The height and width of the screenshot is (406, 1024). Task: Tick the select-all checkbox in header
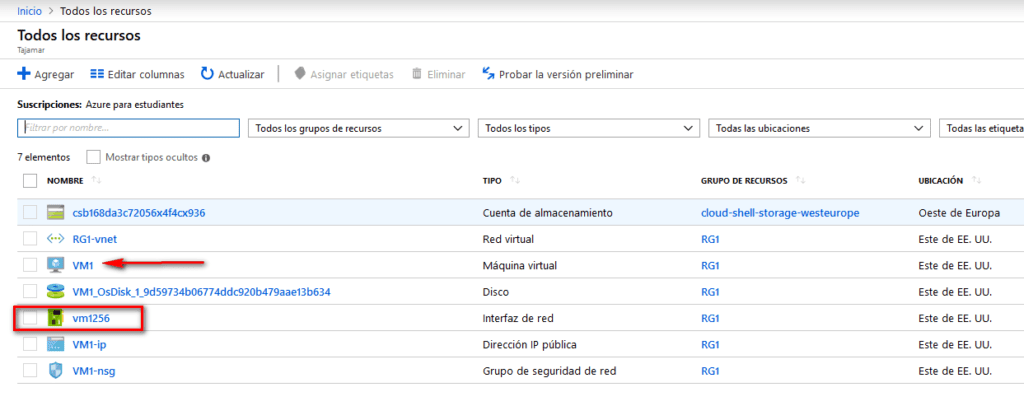(30, 181)
